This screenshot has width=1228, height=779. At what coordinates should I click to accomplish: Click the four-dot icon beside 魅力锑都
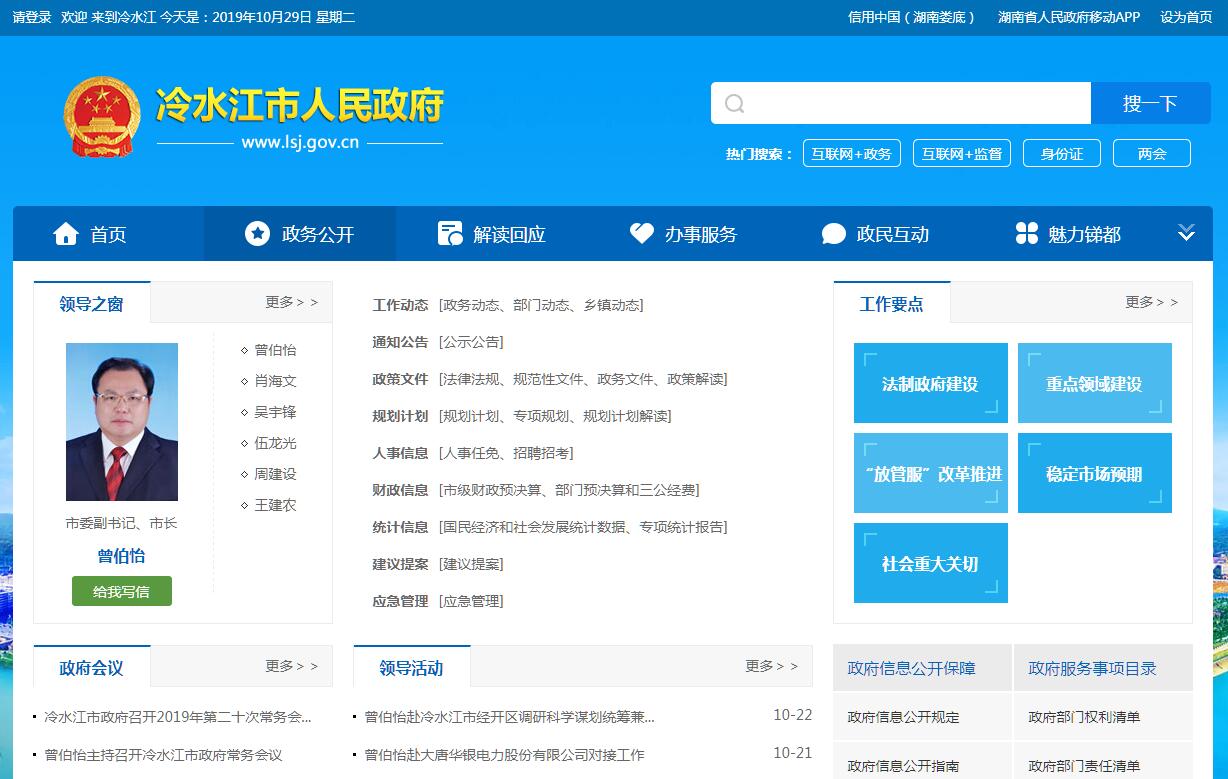click(x=1026, y=234)
